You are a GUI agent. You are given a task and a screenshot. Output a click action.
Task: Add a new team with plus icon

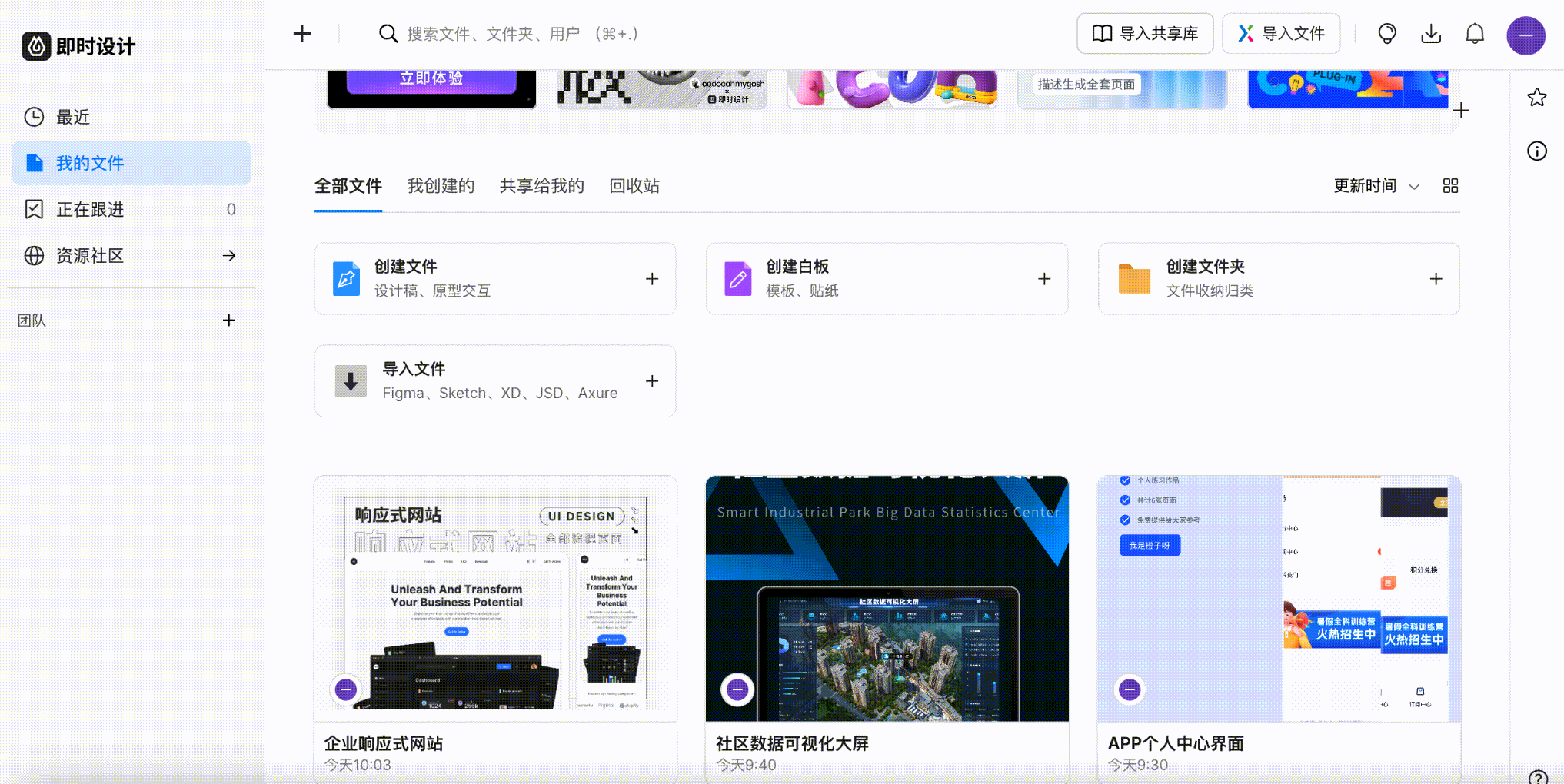(x=228, y=321)
